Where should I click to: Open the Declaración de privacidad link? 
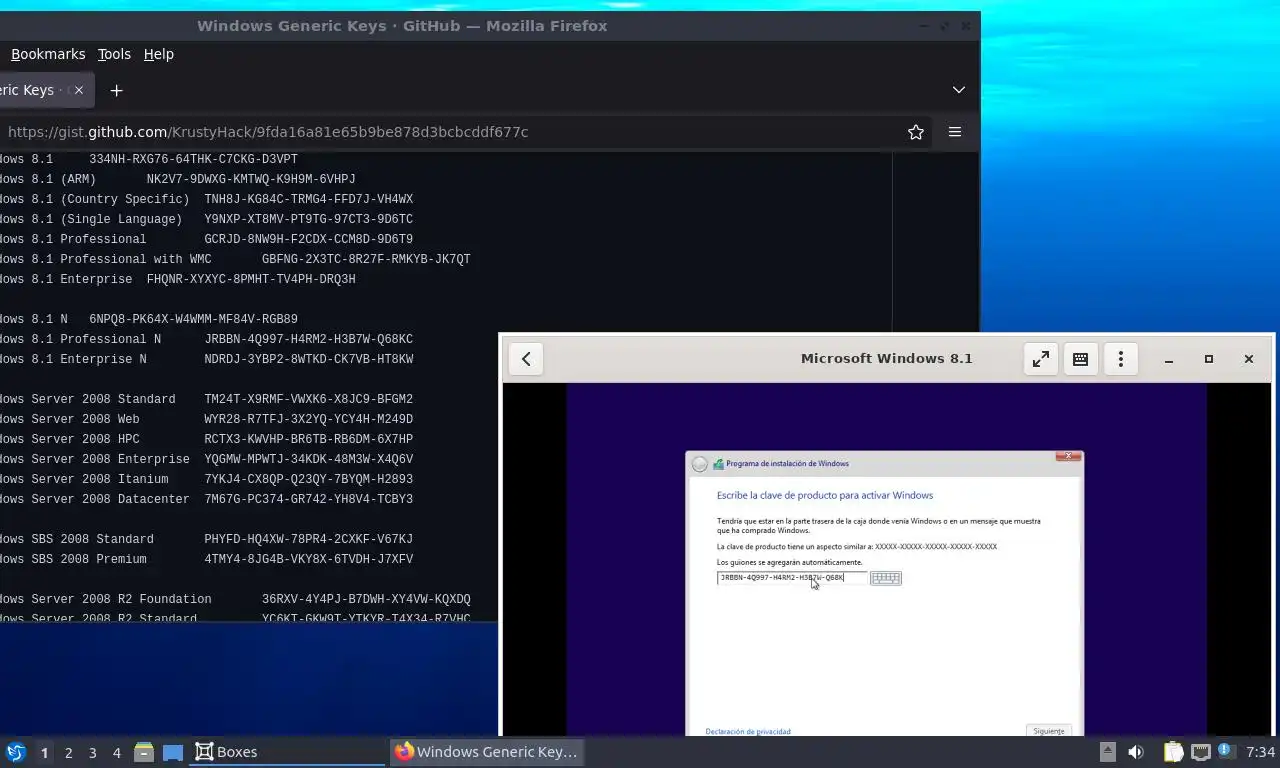(748, 731)
